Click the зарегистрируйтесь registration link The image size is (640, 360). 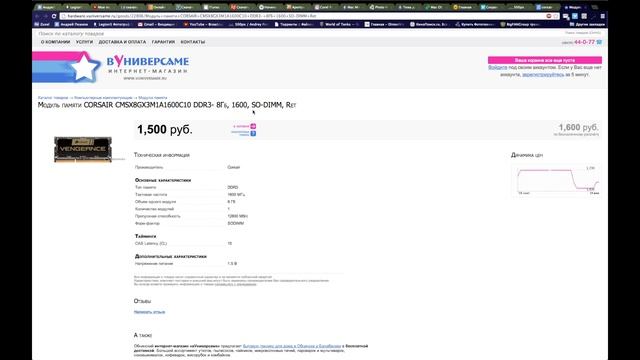click(x=543, y=75)
